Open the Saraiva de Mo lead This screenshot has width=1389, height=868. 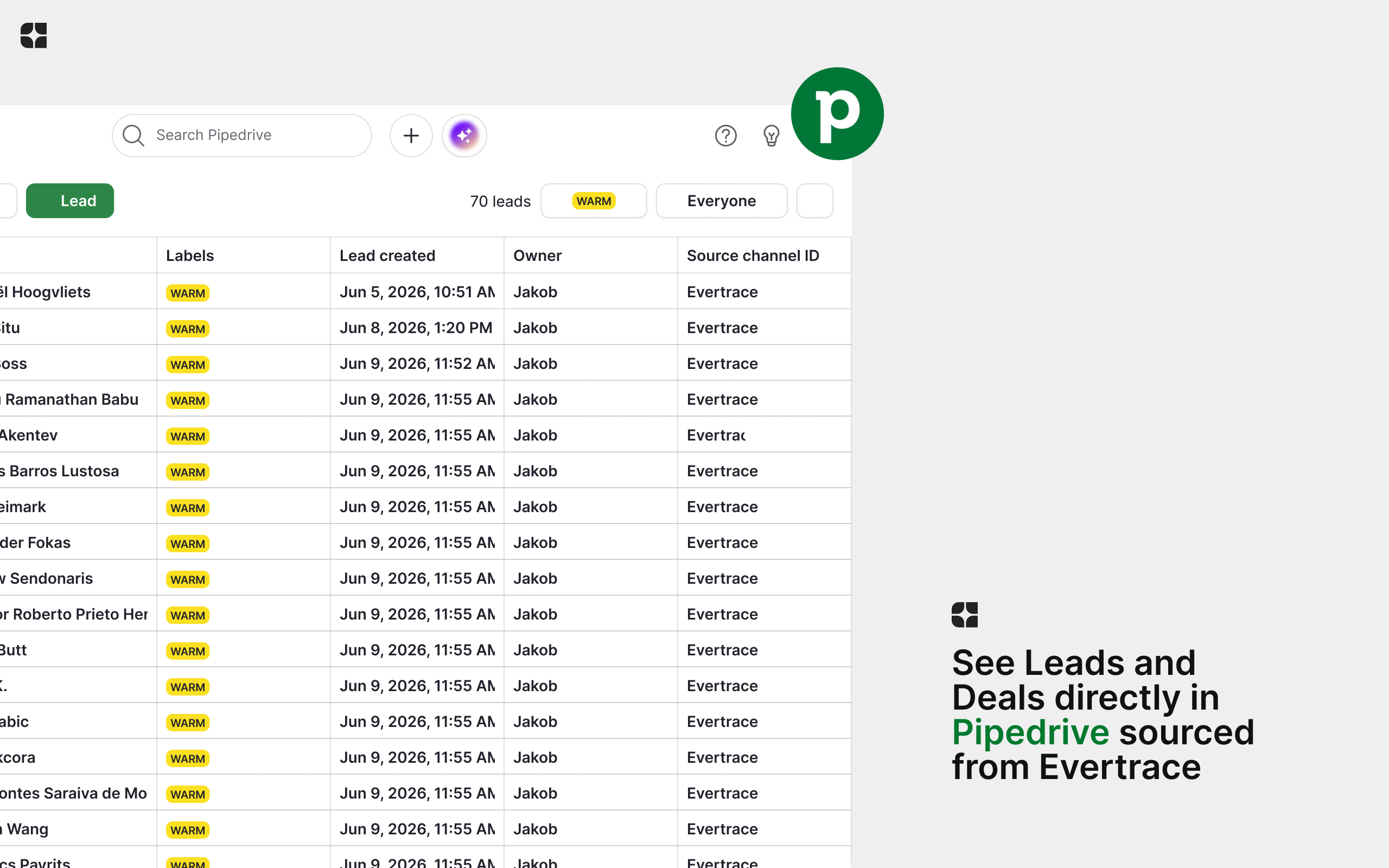[73, 793]
